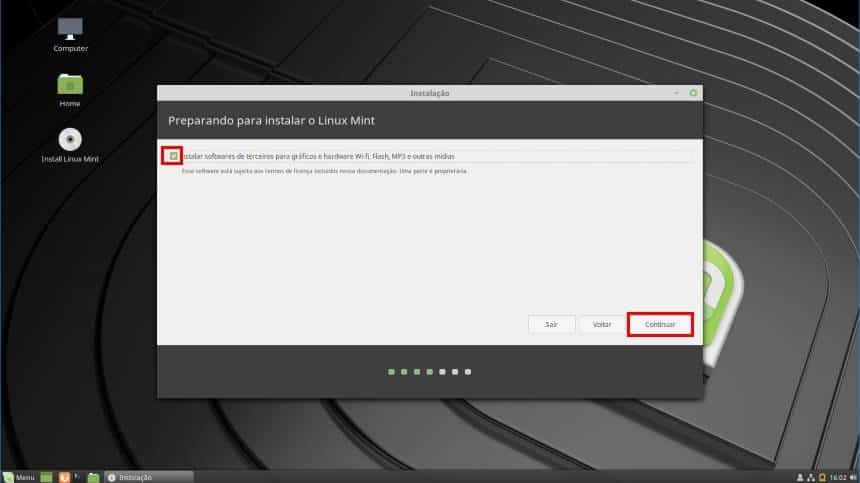Click the Sair button

551,325
